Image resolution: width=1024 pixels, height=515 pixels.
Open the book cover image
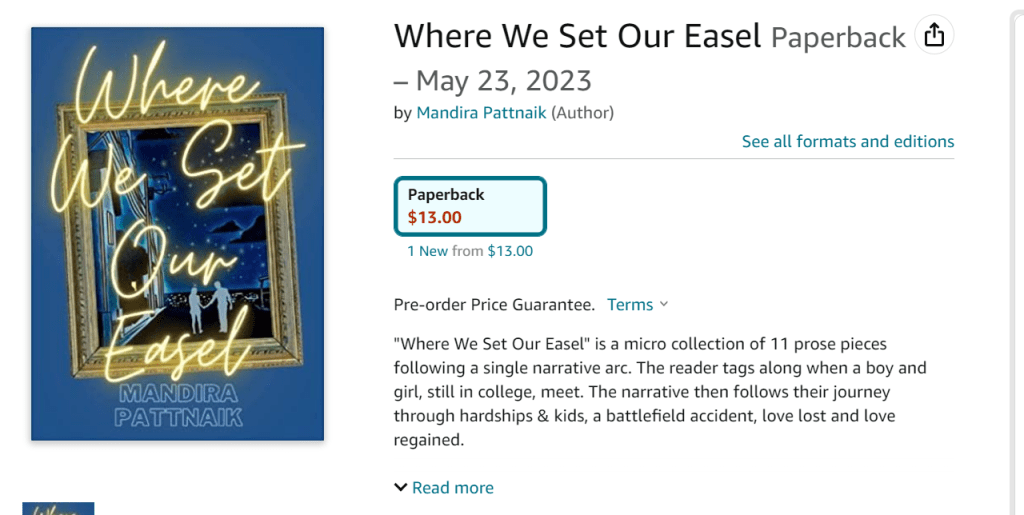(x=177, y=233)
